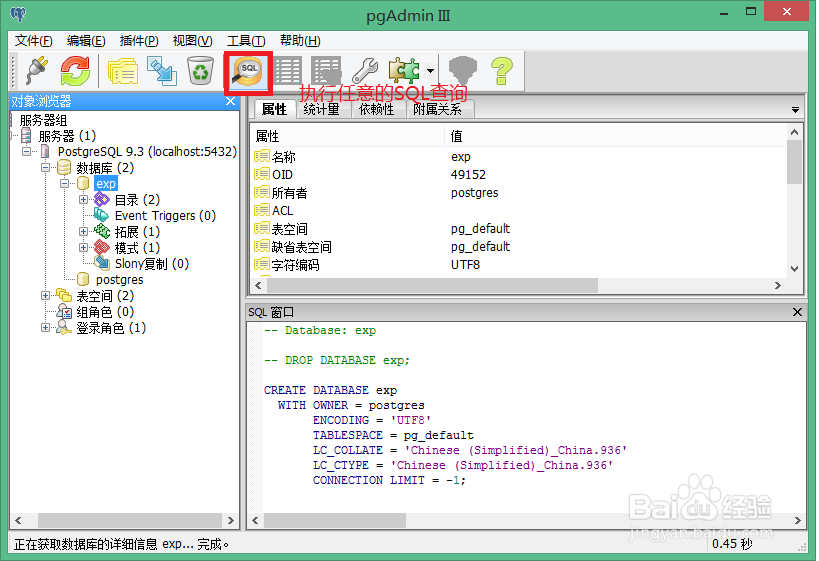Open the tab list dropdown arrow
The image size is (819, 561).
pos(795,110)
